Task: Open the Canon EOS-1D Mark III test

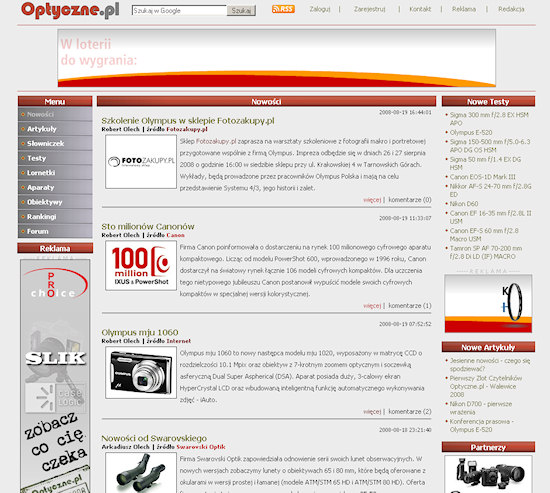Action: pos(483,177)
